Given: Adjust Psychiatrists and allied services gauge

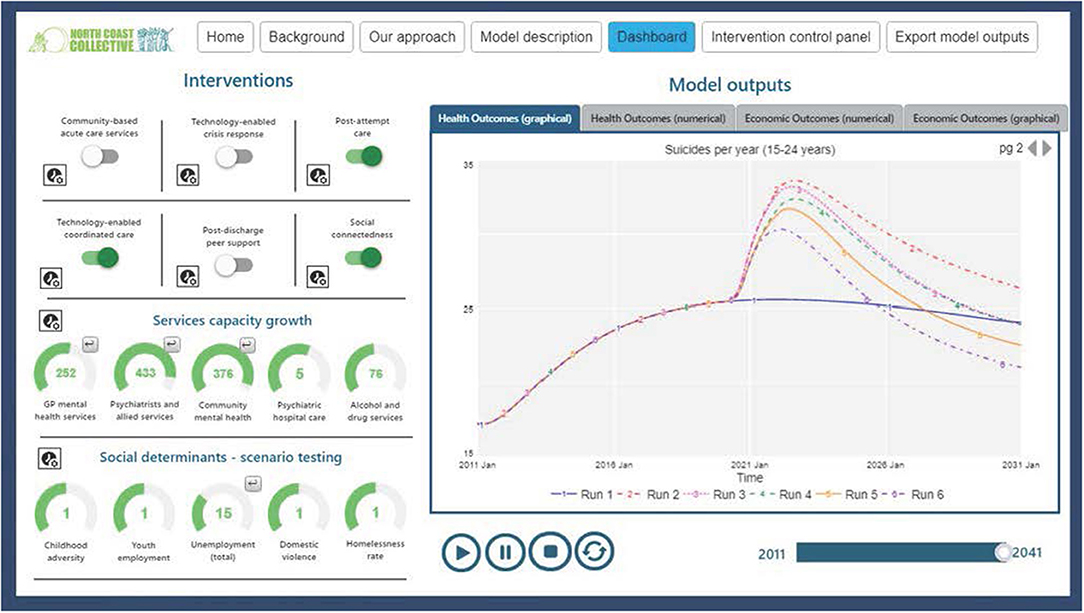Looking at the screenshot, I should (145, 370).
